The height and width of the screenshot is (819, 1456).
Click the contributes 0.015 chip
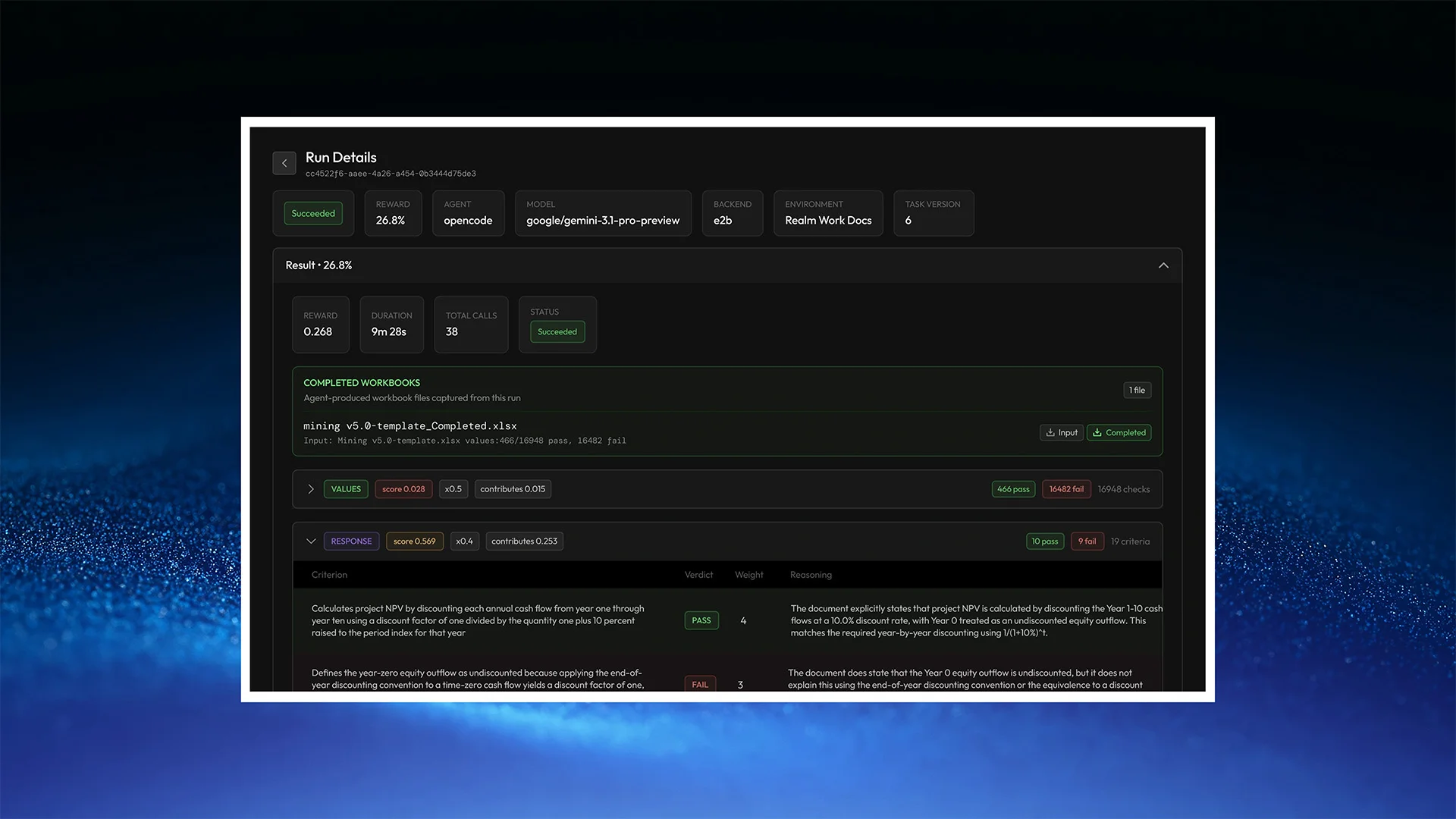[x=513, y=489]
